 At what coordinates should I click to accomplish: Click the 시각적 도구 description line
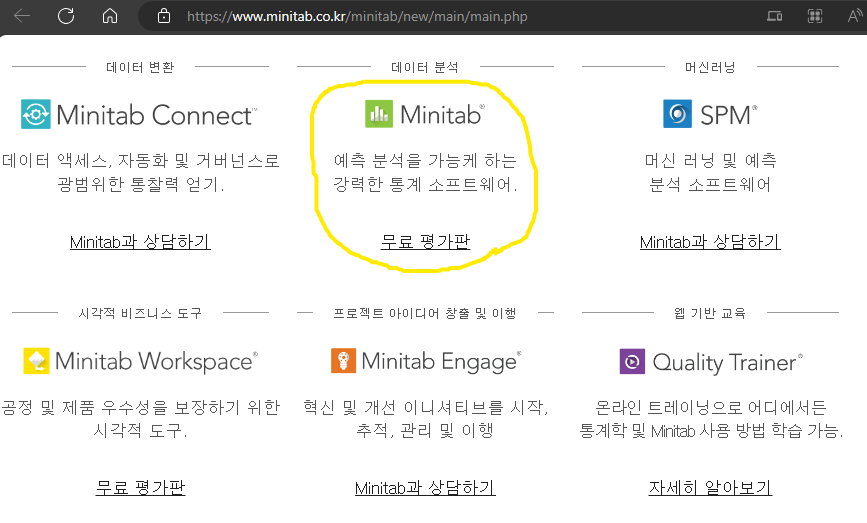click(140, 430)
